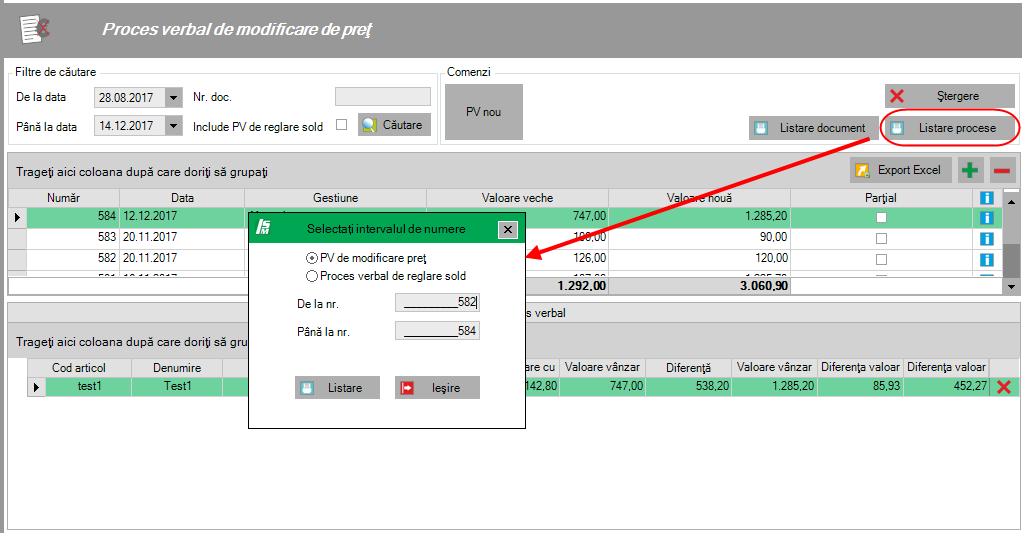Click the test1 article code cell
Image resolution: width=1022 pixels, height=533 pixels.
(89, 386)
